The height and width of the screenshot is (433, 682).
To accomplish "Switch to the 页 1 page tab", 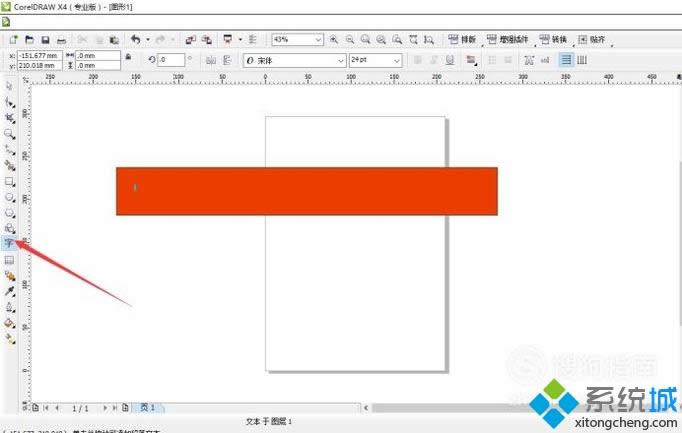I will (x=148, y=407).
